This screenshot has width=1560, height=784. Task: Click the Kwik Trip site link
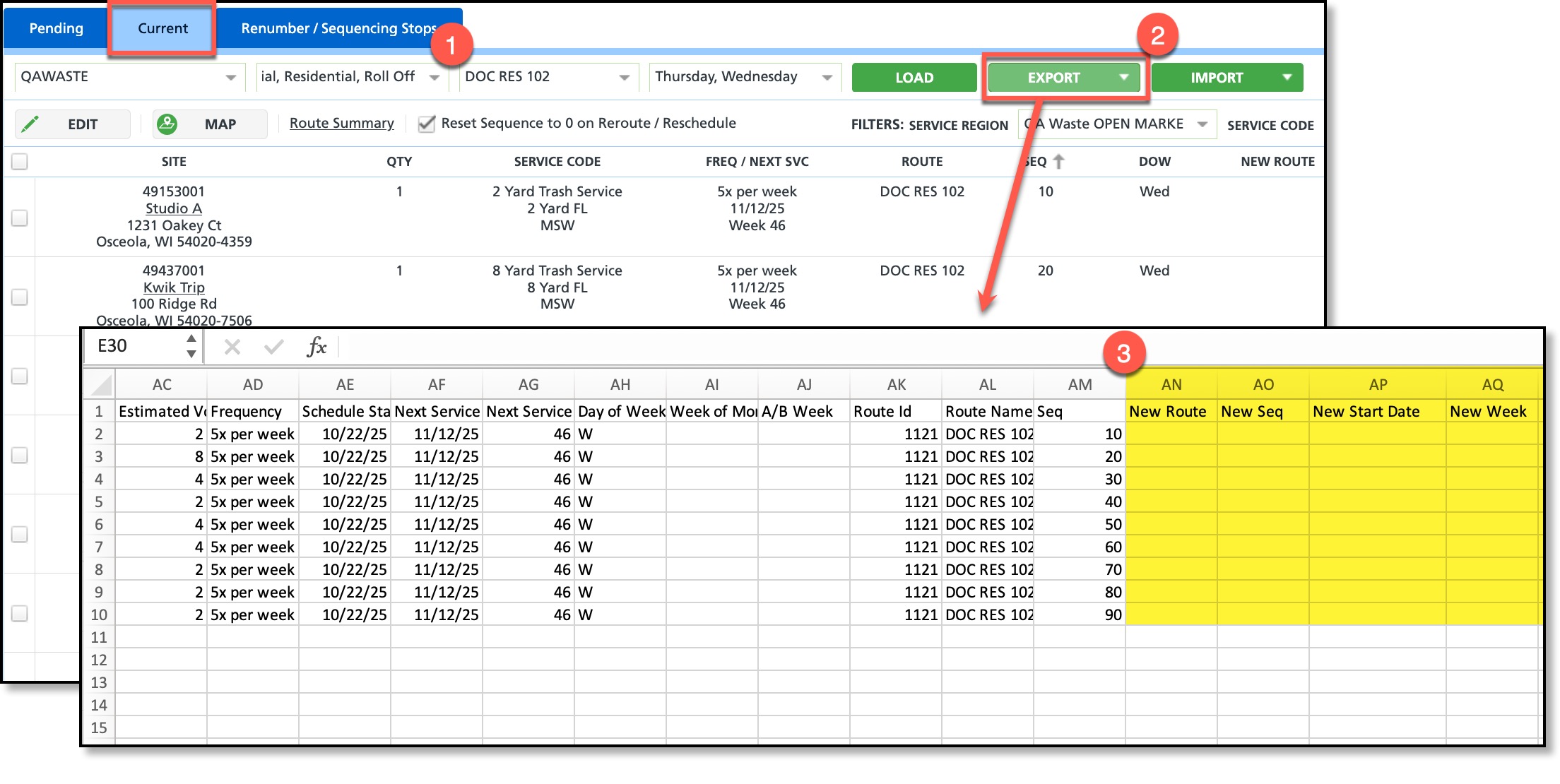(x=174, y=287)
